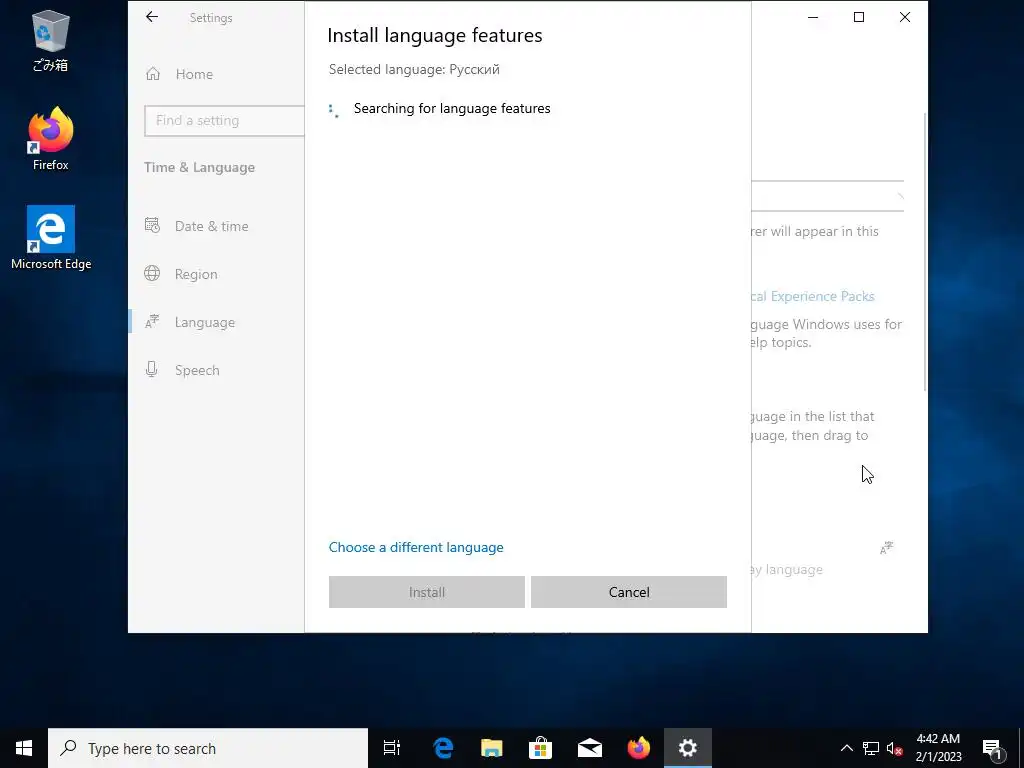Open Recycle Bin desktop icon
The width and height of the screenshot is (1024, 768).
point(50,41)
